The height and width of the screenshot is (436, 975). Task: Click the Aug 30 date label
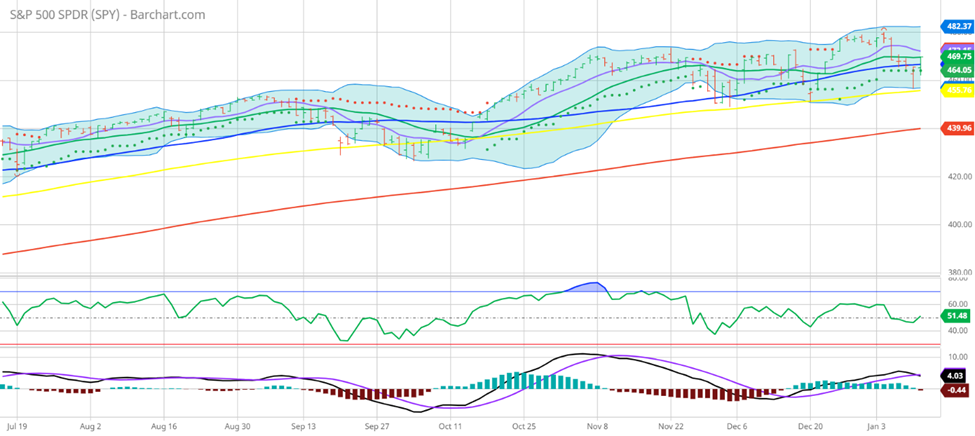click(x=237, y=428)
